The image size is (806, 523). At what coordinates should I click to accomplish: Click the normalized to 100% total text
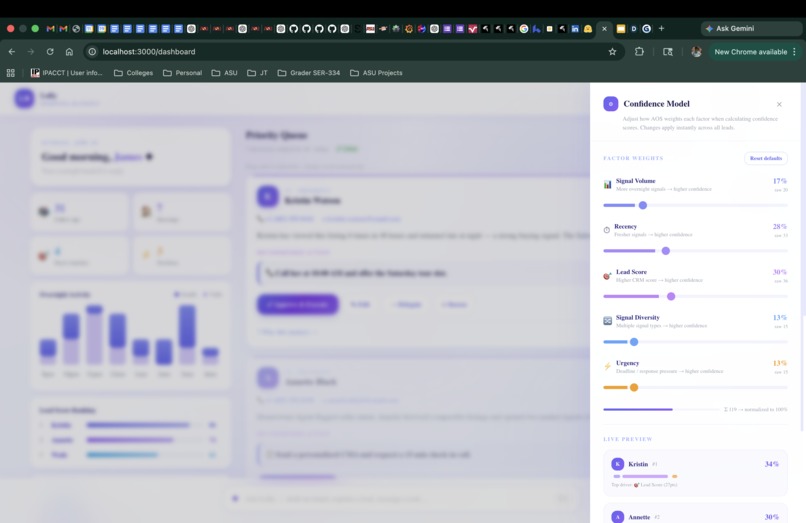(x=756, y=409)
